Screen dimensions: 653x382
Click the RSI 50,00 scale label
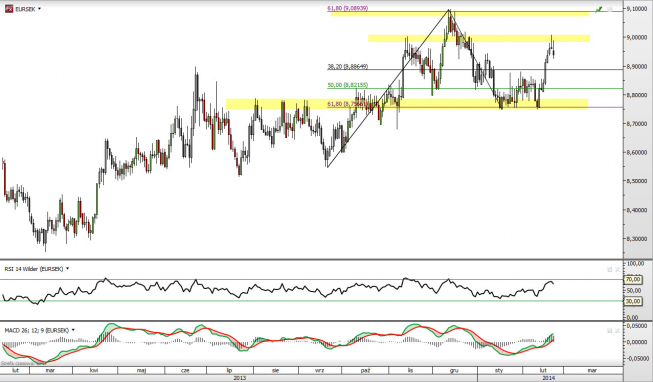(633, 290)
